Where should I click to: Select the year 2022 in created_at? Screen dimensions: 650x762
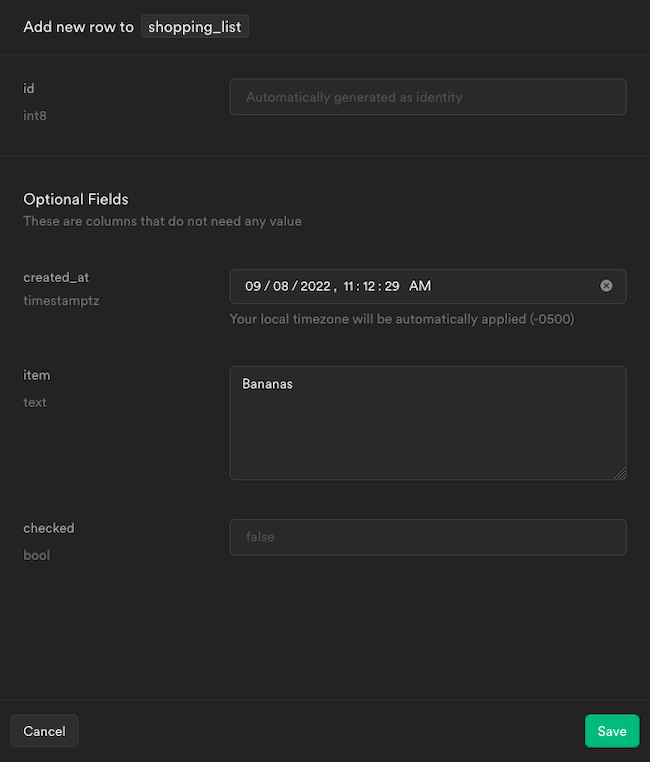[x=315, y=286]
